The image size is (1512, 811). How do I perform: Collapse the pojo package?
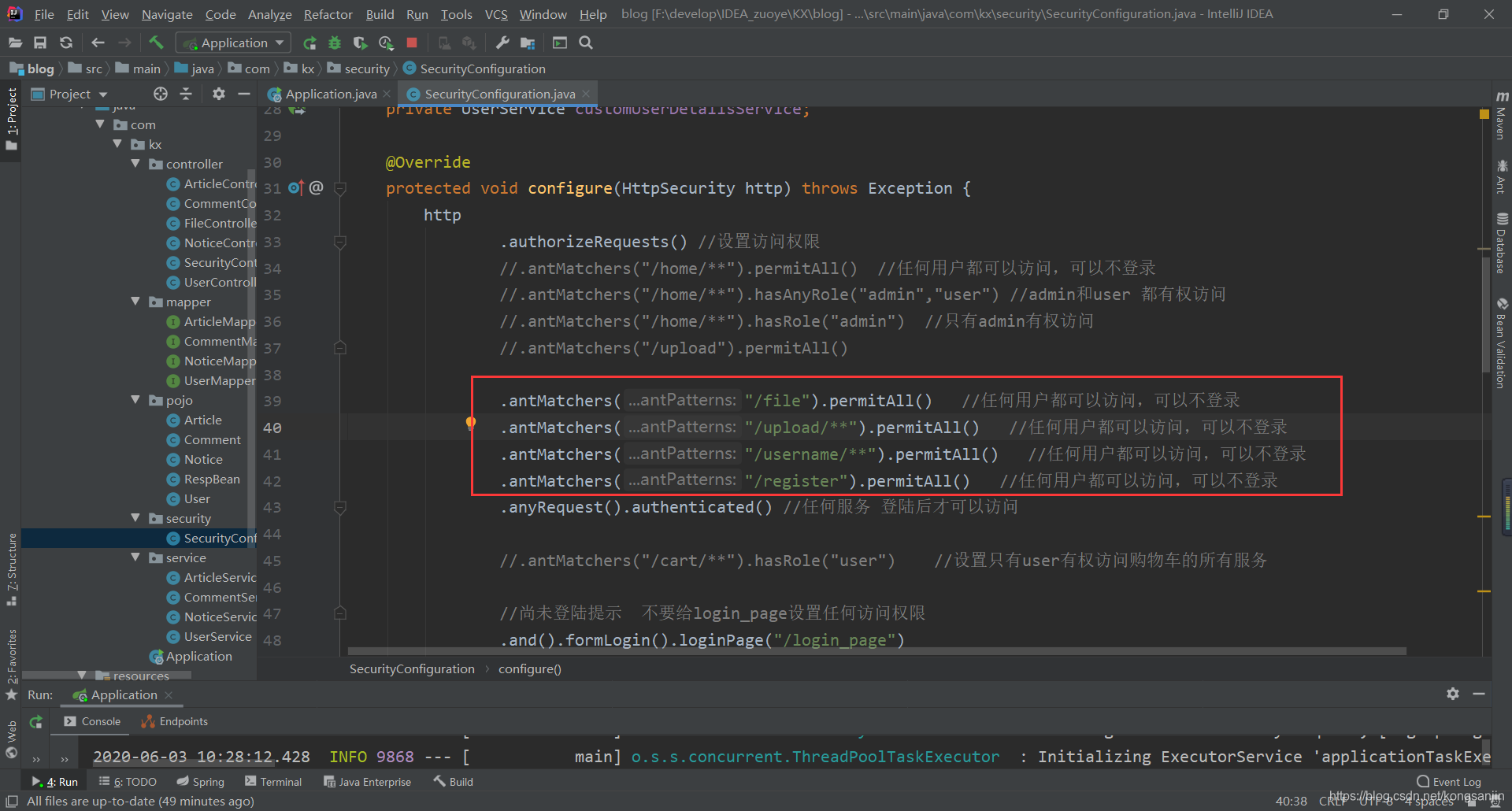(x=135, y=400)
